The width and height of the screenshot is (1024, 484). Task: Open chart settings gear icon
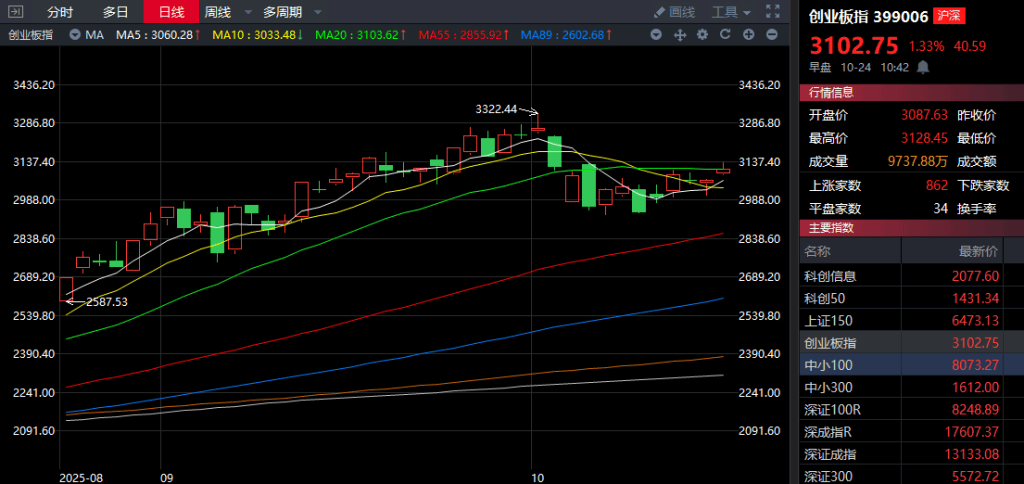pyautogui.click(x=702, y=35)
